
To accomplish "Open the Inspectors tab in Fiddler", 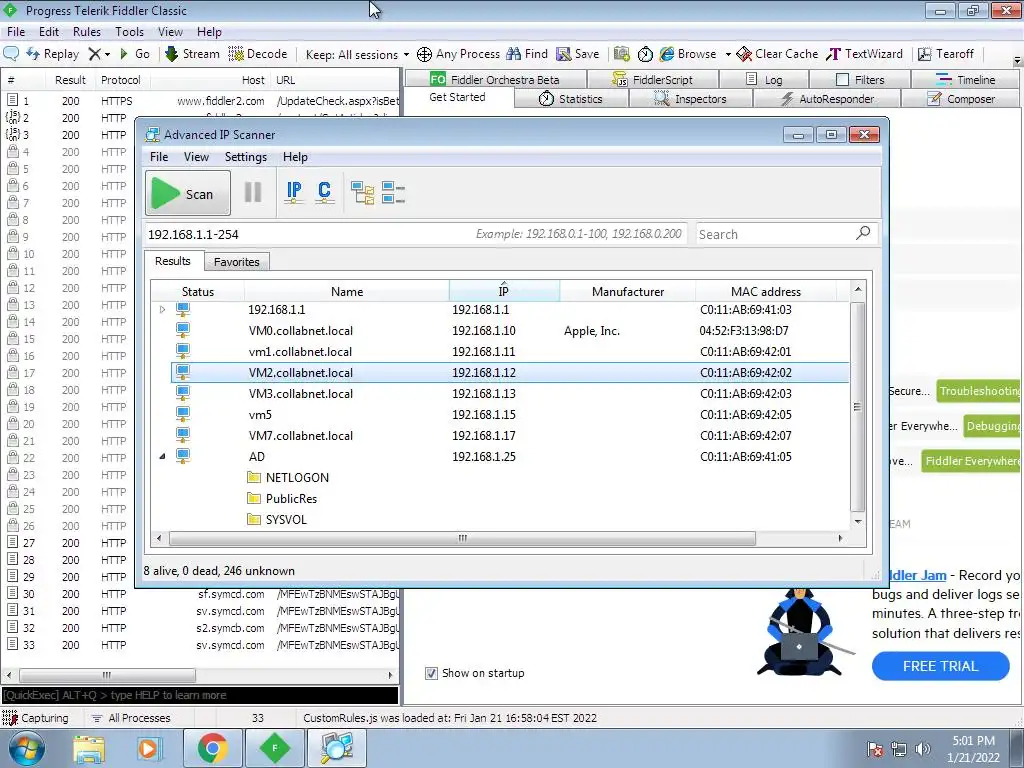I will tap(690, 99).
